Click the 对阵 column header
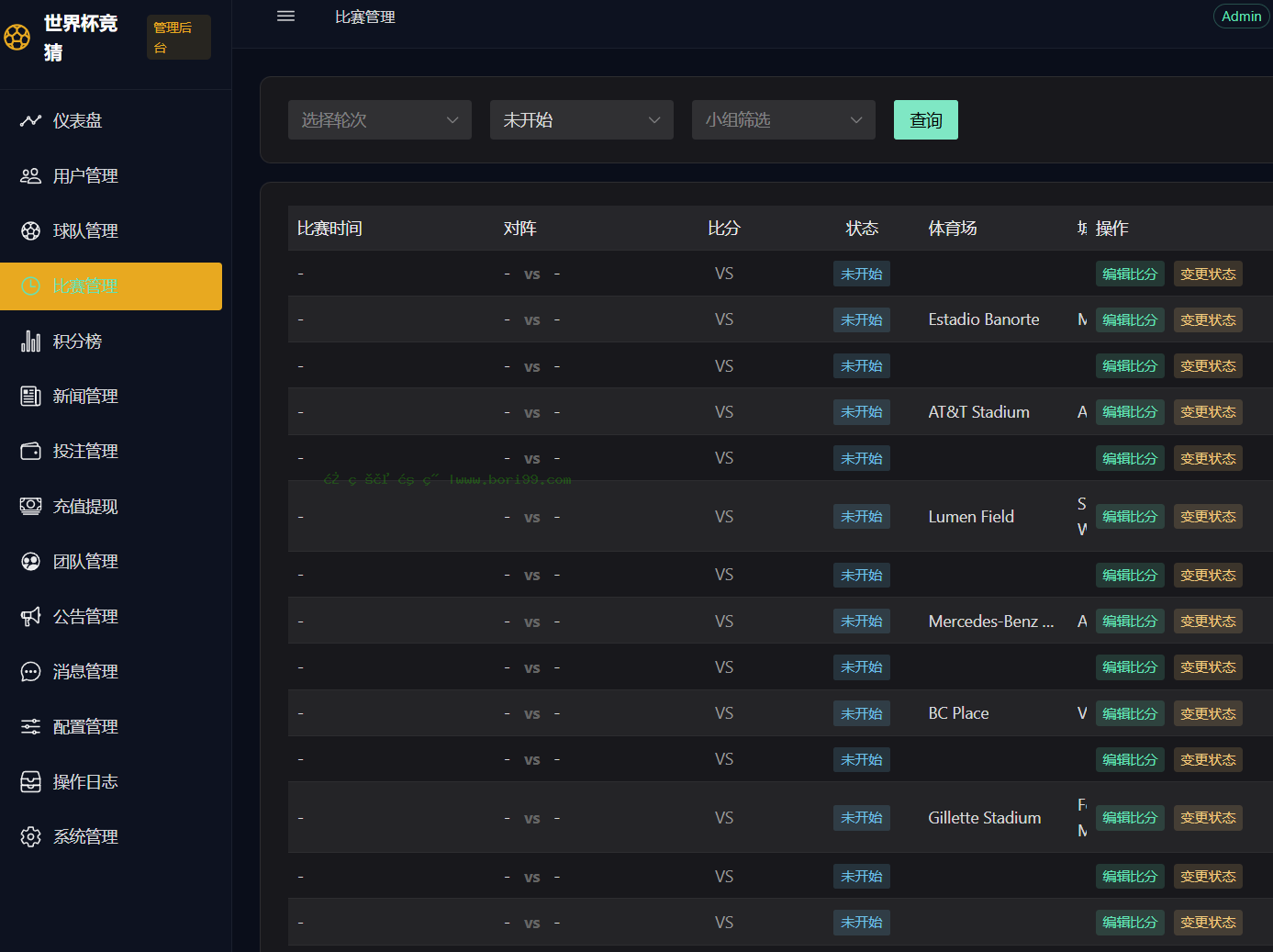The height and width of the screenshot is (952, 1273). 519,229
